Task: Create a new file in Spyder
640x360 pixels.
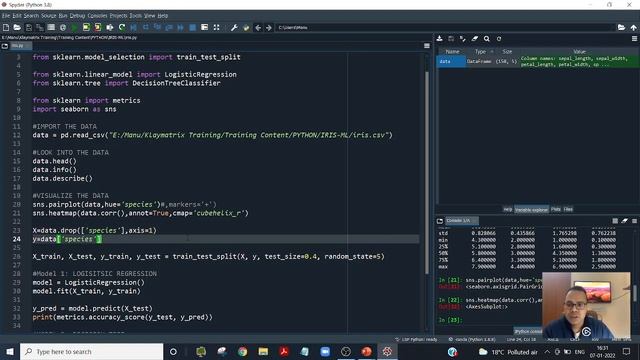Action: [6, 27]
